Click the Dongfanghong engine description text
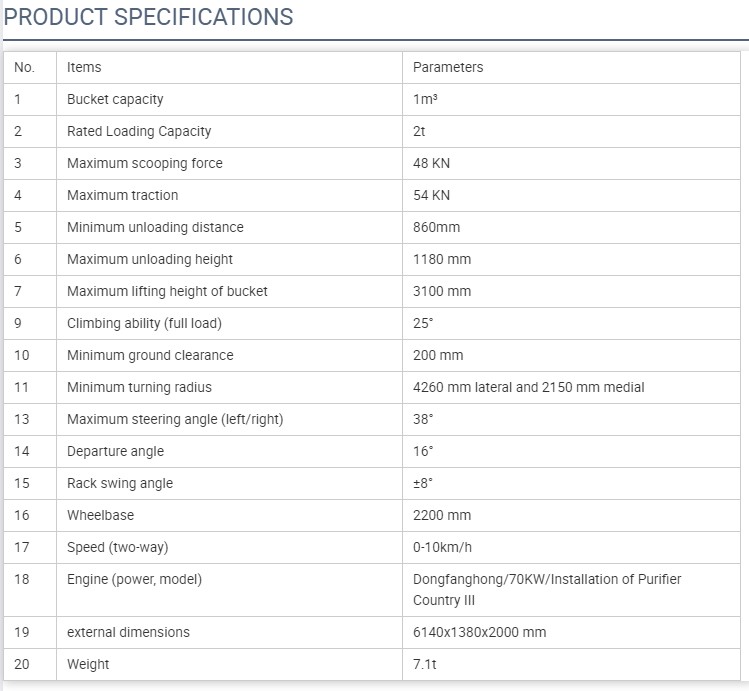 pos(547,590)
